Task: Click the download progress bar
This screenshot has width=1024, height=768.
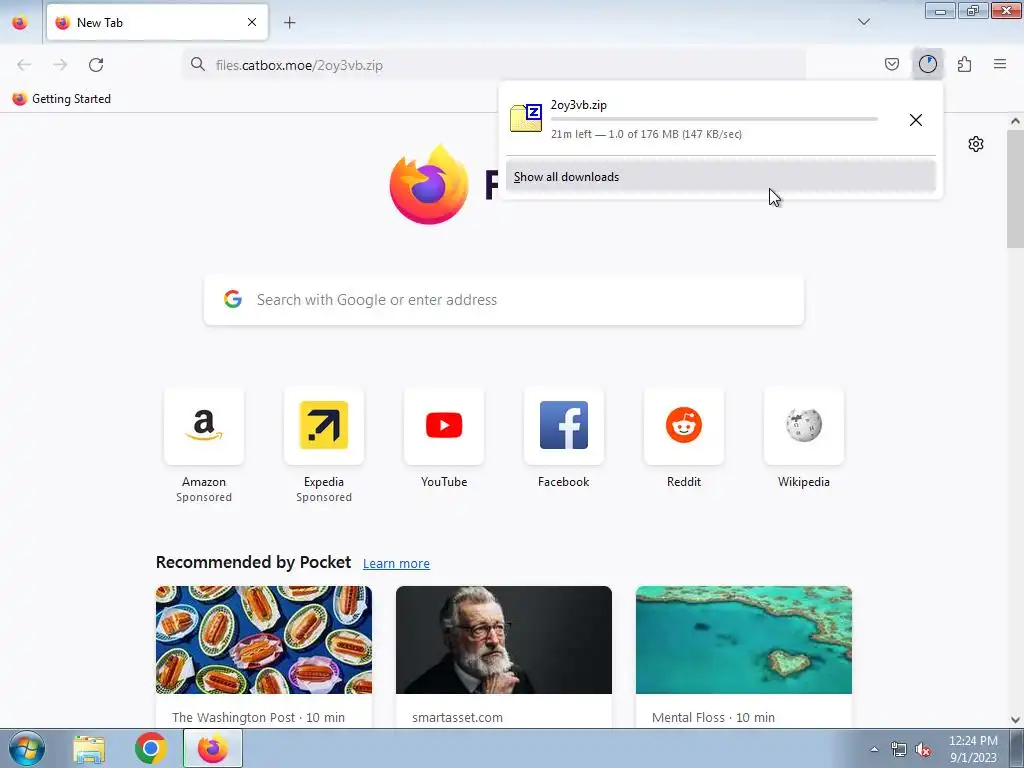Action: [714, 120]
